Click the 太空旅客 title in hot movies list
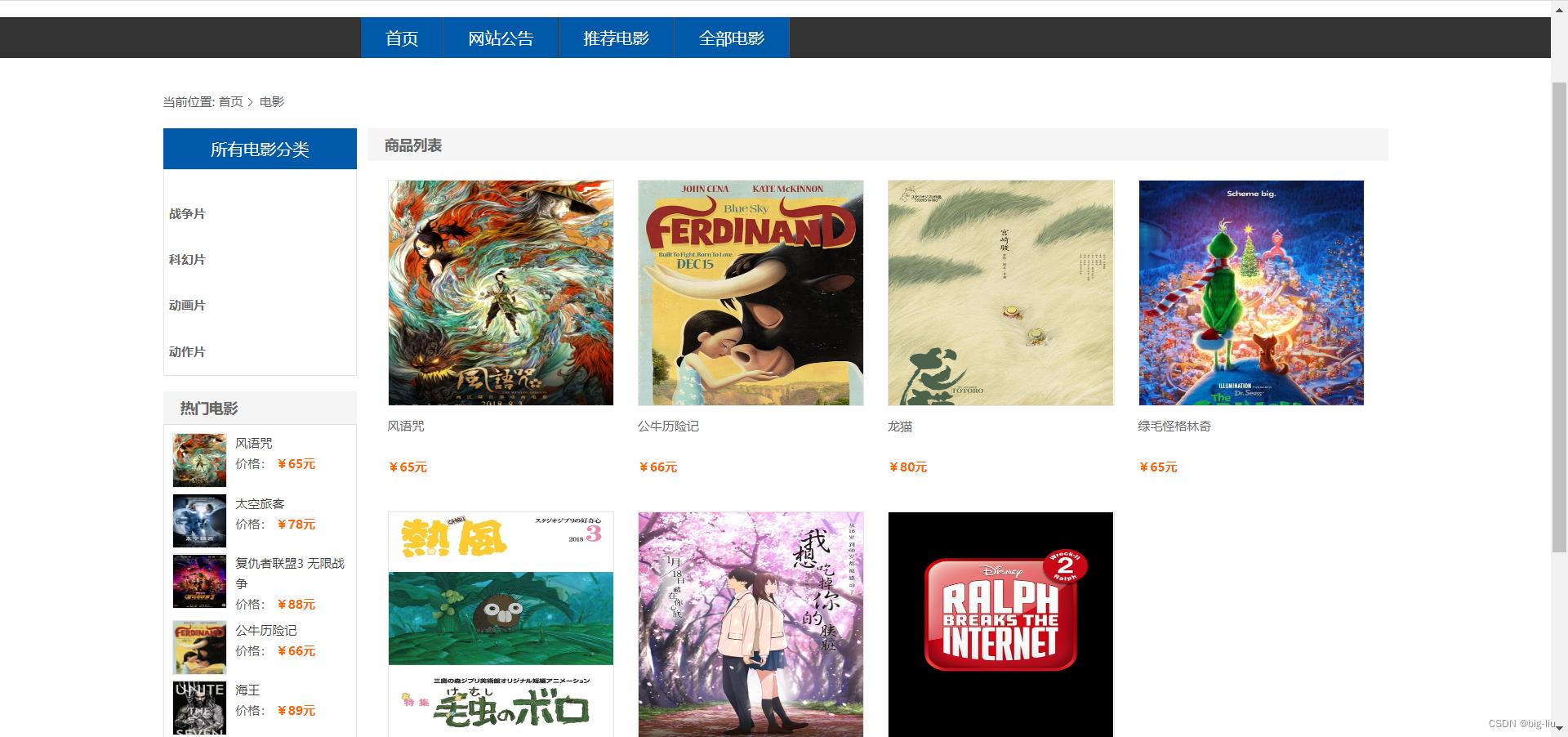 [x=260, y=504]
